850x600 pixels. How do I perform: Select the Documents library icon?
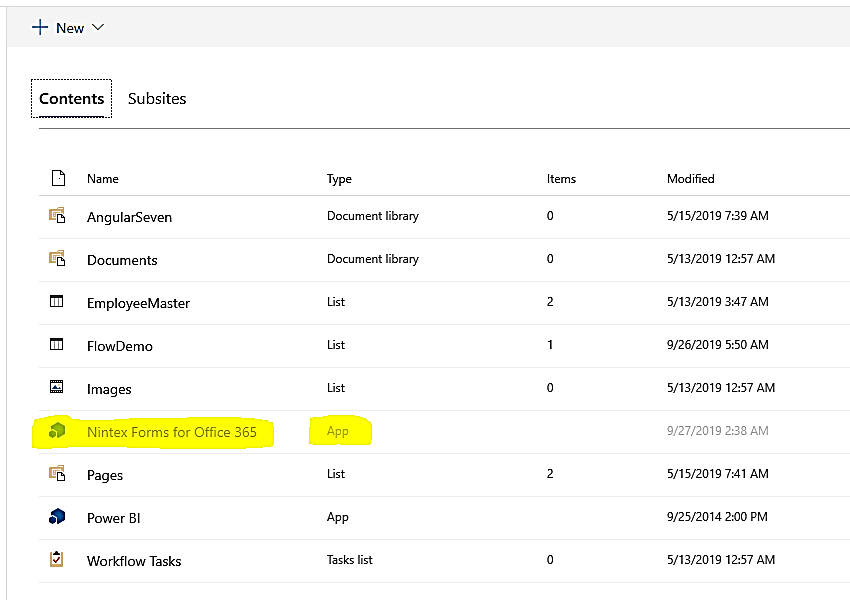[x=57, y=259]
